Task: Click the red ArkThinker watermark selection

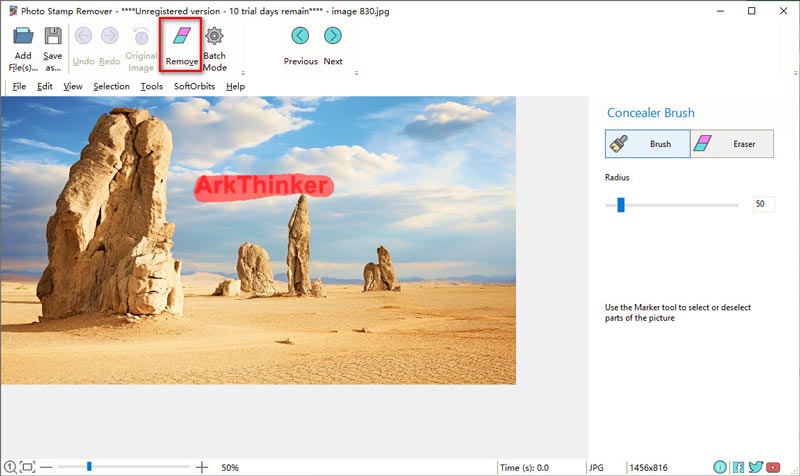Action: click(264, 187)
